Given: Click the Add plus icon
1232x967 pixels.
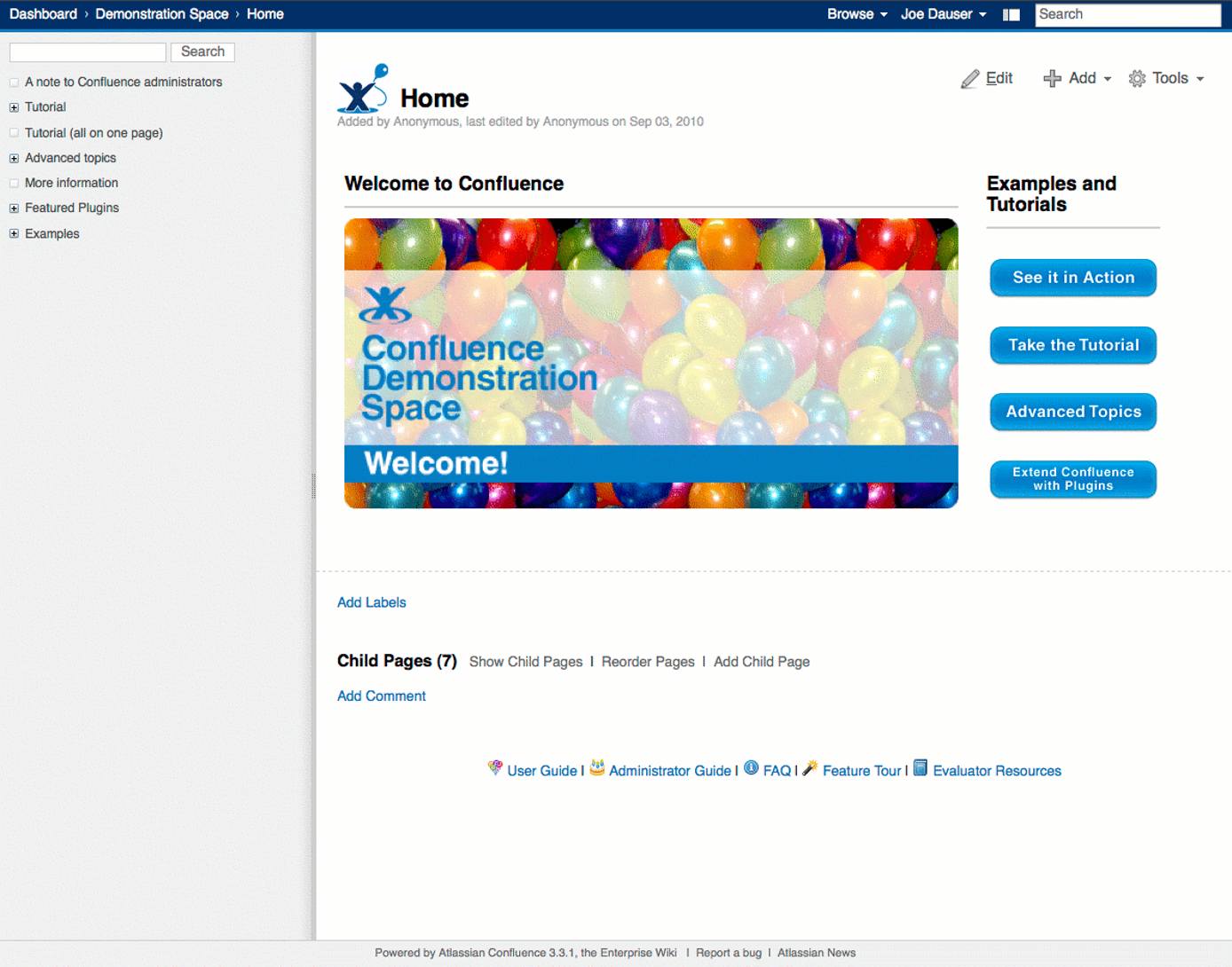Looking at the screenshot, I should [1053, 78].
